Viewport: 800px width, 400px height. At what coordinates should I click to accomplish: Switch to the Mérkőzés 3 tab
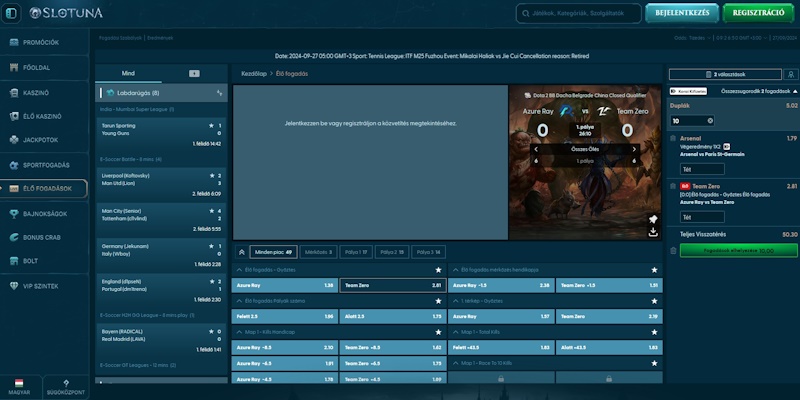[x=318, y=252]
